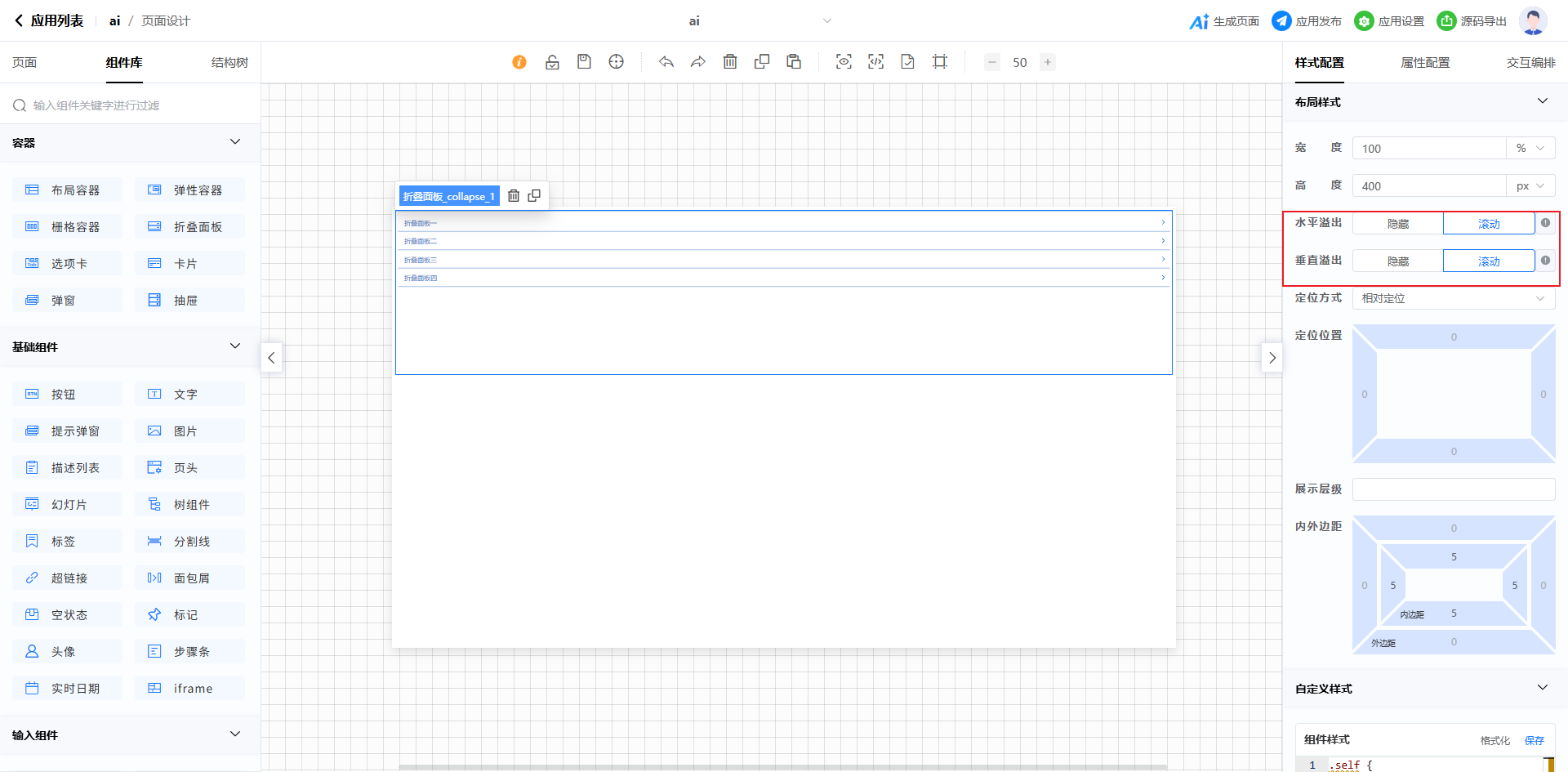Collapse the 基础组件 section
Image resolution: width=1568 pixels, height=772 pixels.
[235, 346]
